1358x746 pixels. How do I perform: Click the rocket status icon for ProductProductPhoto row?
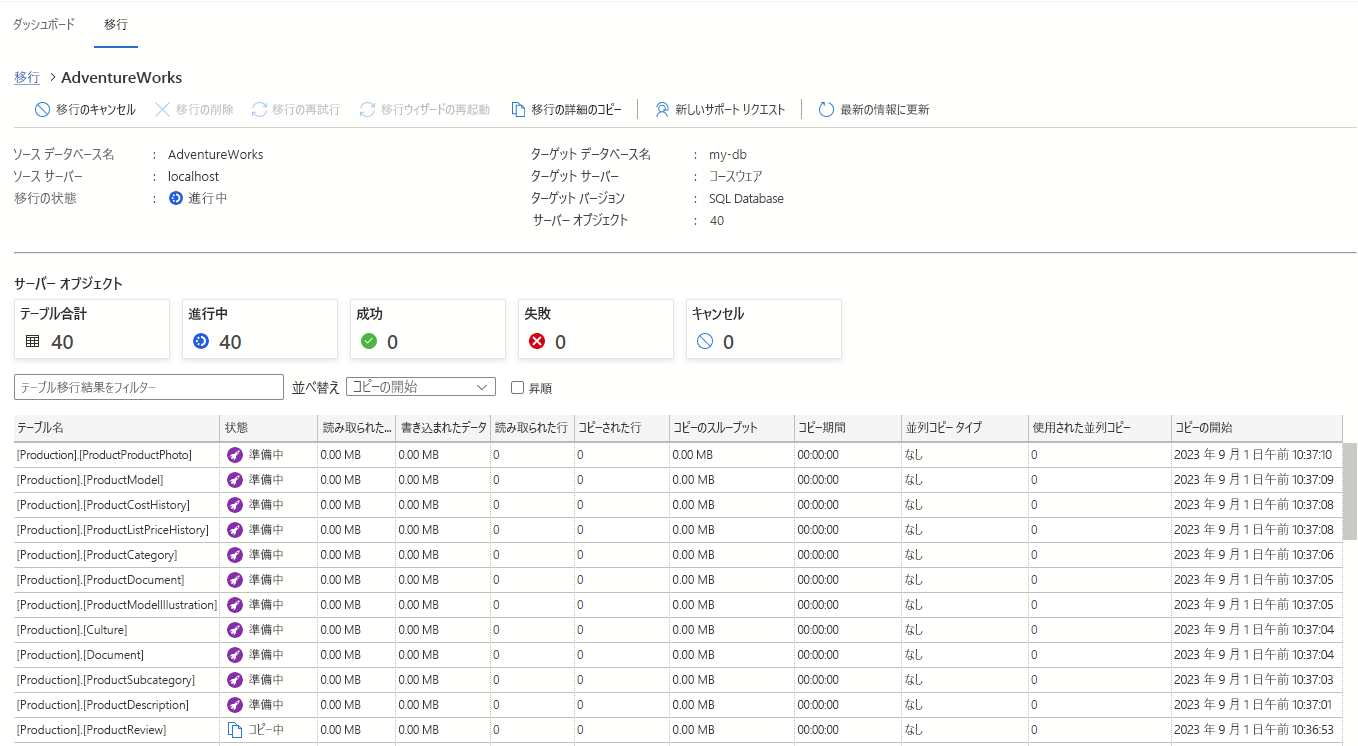235,455
